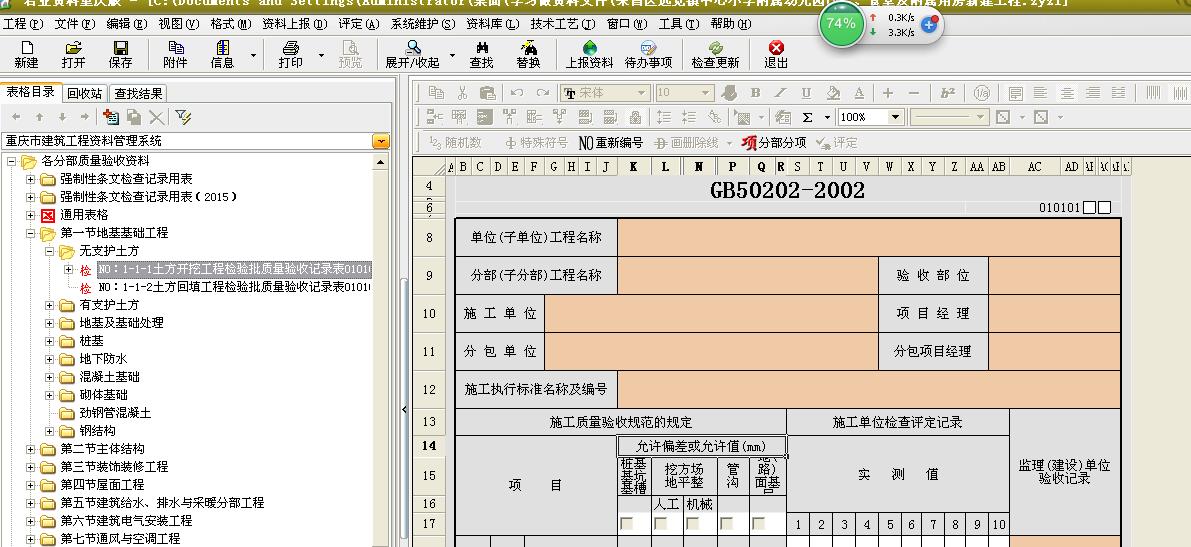The width and height of the screenshot is (1191, 547).
Task: Expand the 地下防水 tree folder
Action: 51,359
